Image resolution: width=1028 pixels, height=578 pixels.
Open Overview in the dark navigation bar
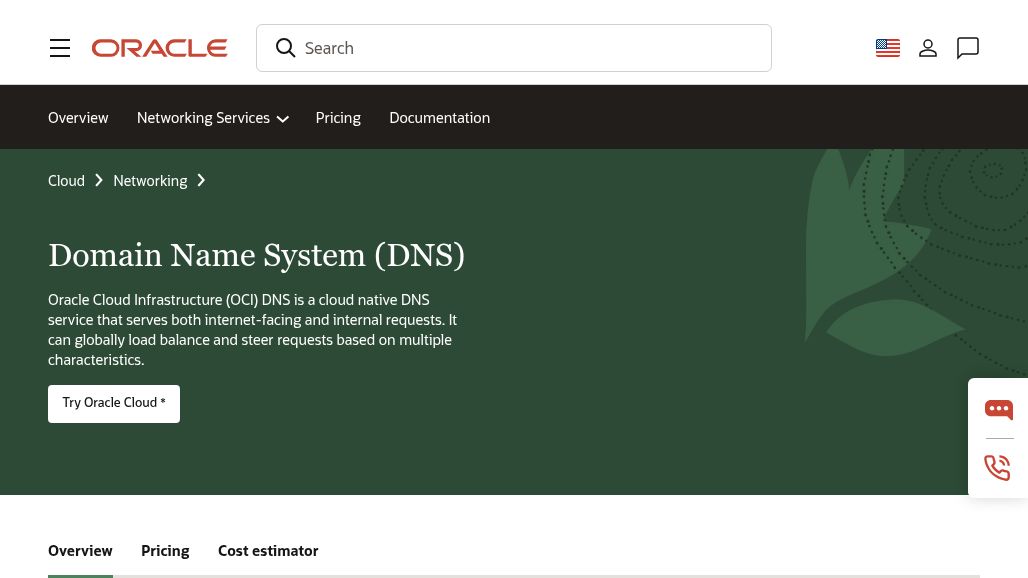pyautogui.click(x=78, y=118)
